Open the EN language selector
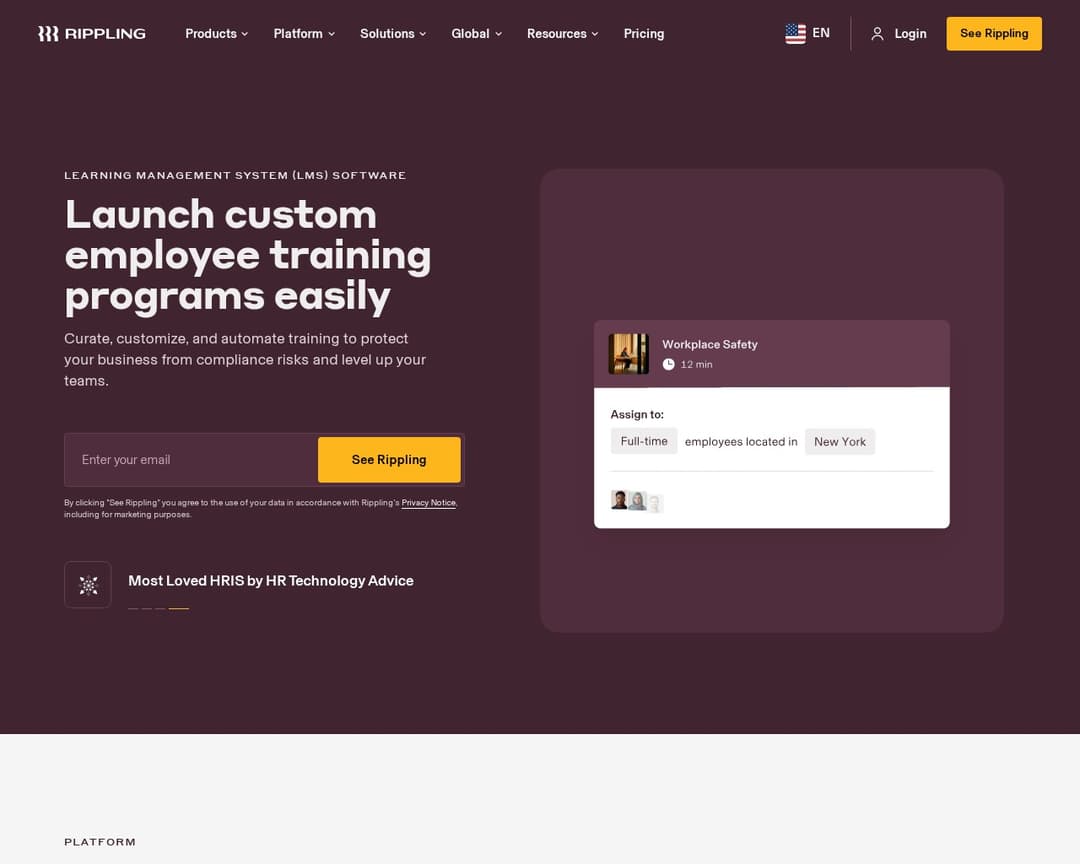 coord(807,33)
